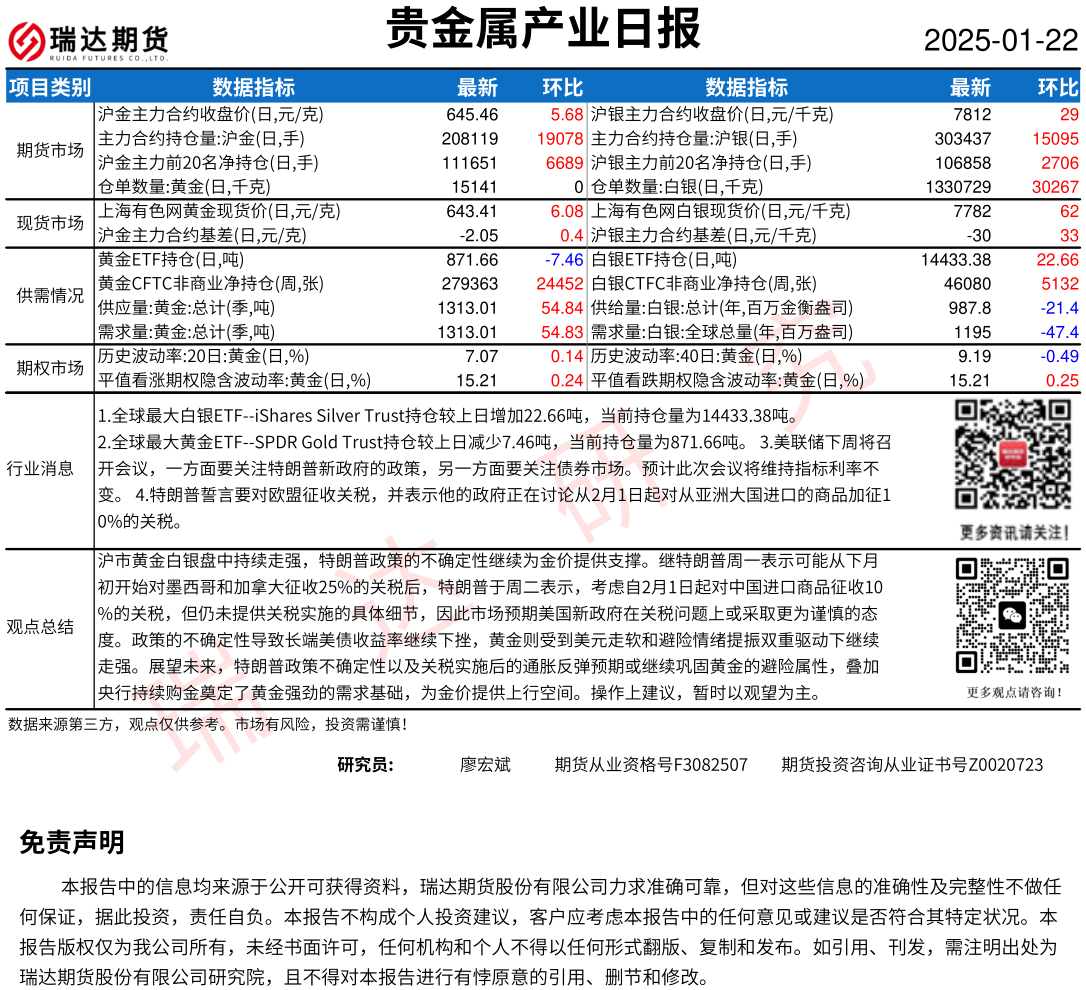Select the 现货市场 category cell
The height and width of the screenshot is (990, 1086).
click(x=49, y=223)
